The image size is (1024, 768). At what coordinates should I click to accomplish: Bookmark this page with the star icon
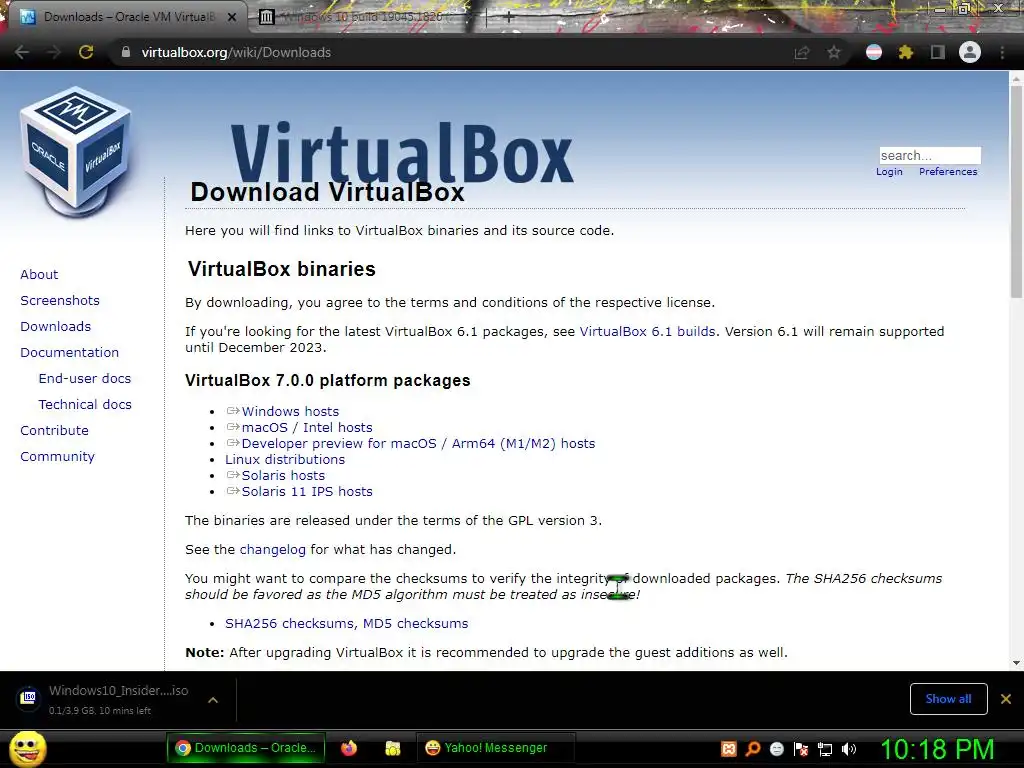(834, 52)
